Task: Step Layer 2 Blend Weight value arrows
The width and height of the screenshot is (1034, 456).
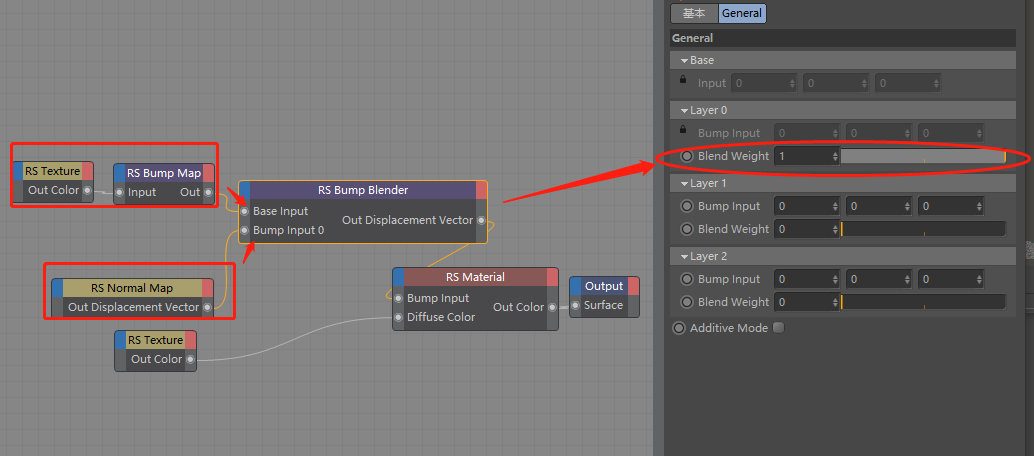Action: tap(836, 302)
